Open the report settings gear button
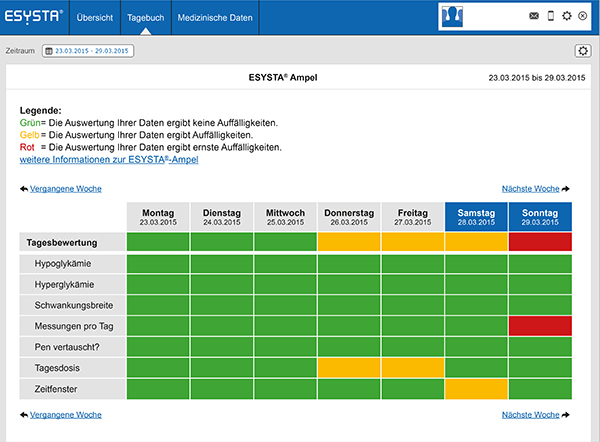Image resolution: width=600 pixels, height=442 pixels. point(583,51)
